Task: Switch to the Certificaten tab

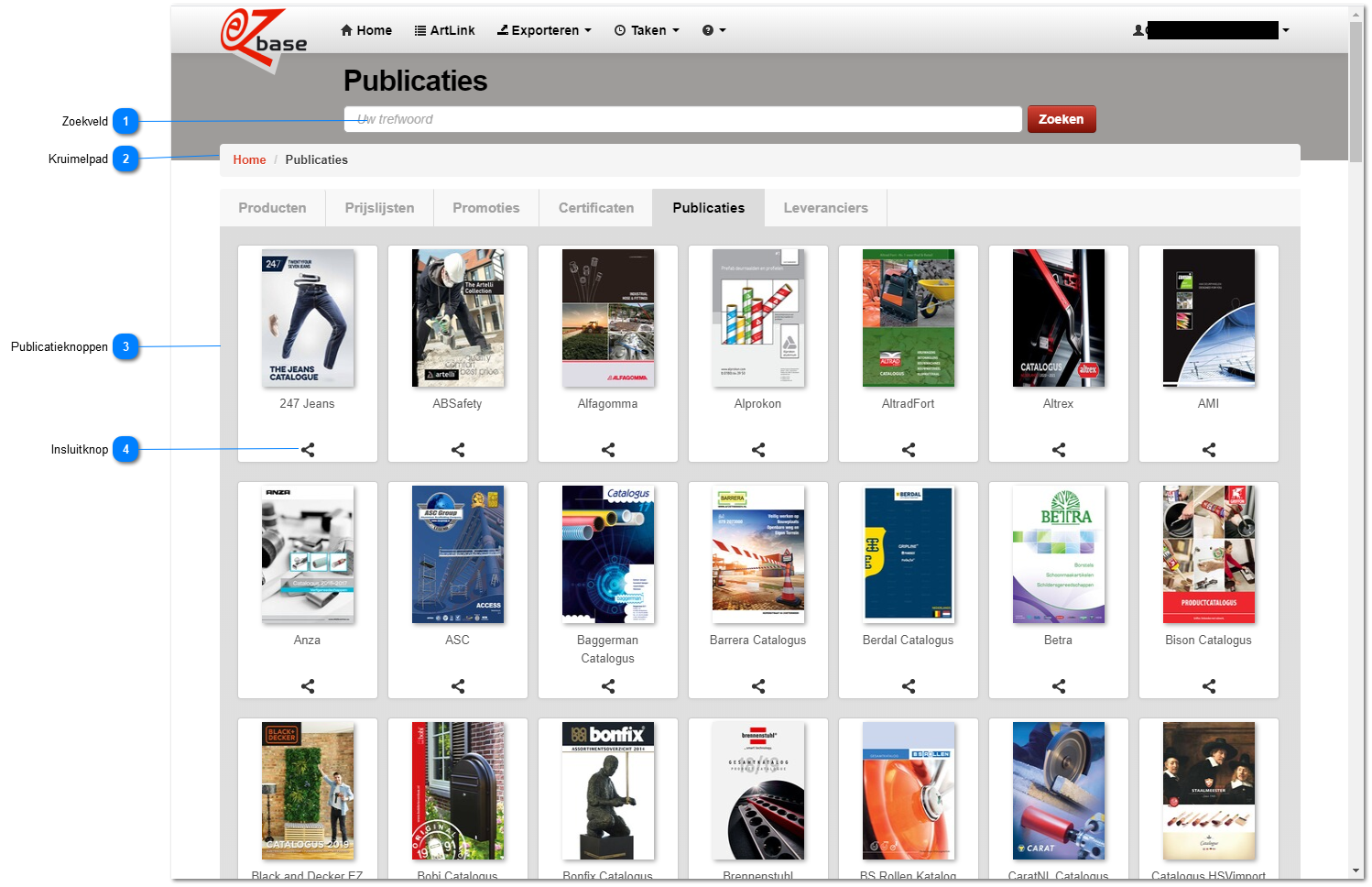Action: tap(596, 208)
